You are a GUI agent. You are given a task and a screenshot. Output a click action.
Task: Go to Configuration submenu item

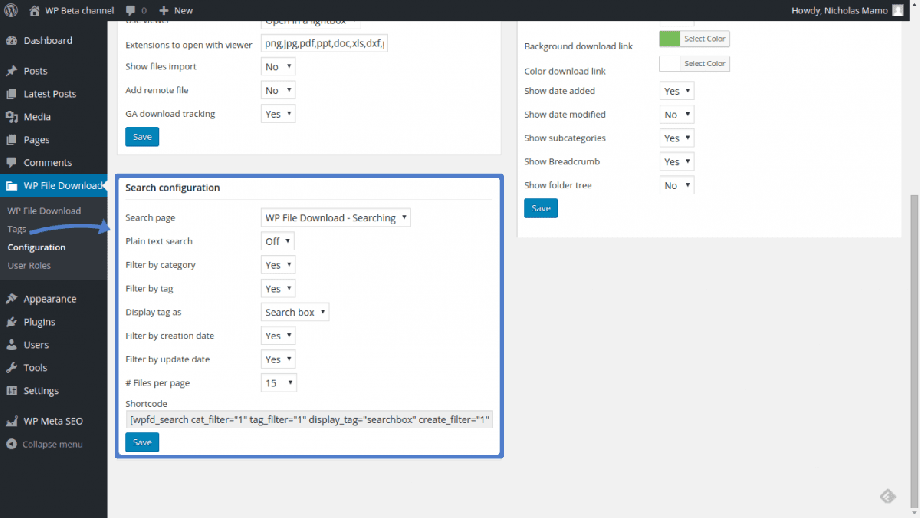pyautogui.click(x=36, y=247)
